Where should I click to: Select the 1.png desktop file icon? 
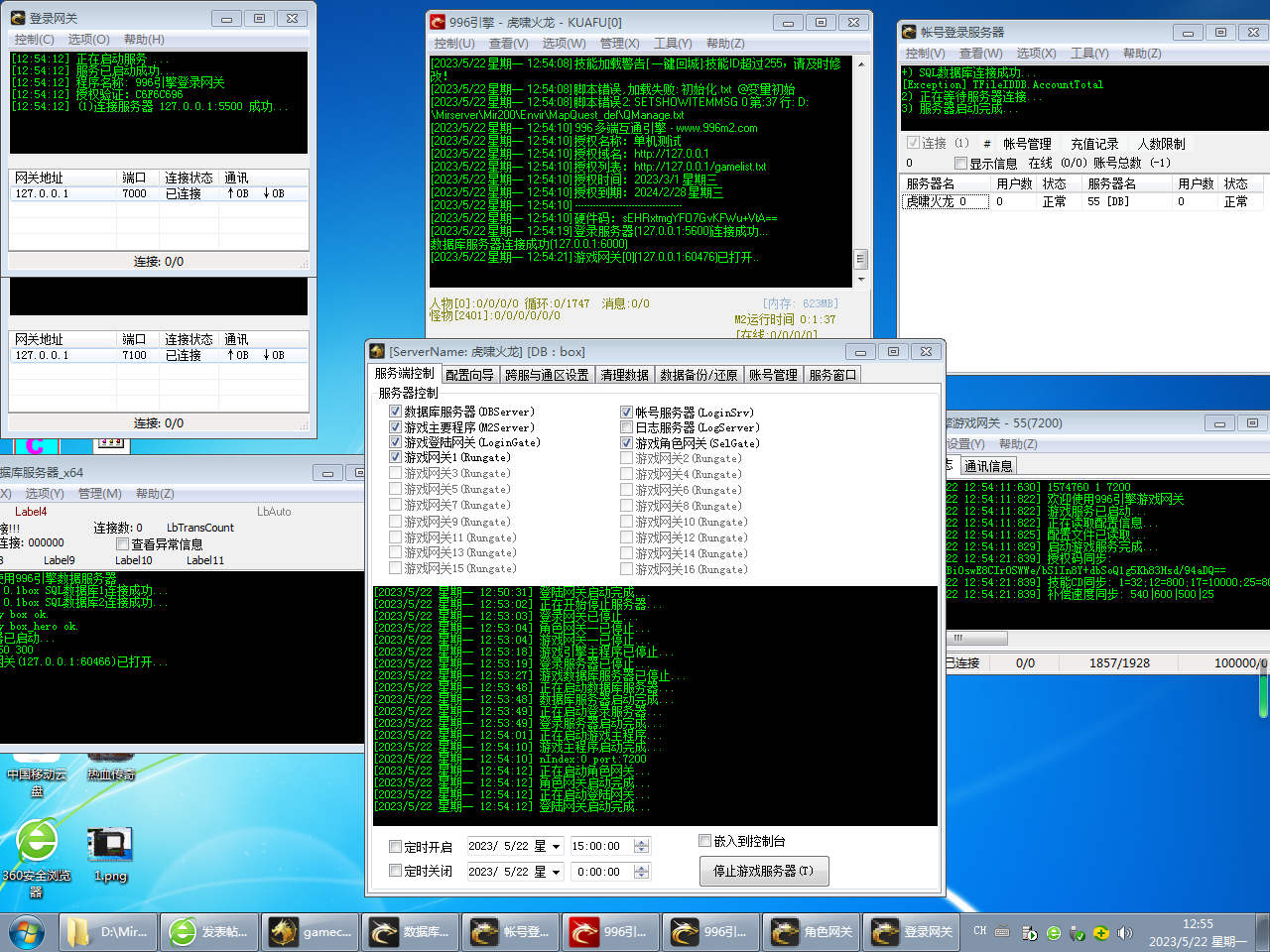pyautogui.click(x=110, y=853)
